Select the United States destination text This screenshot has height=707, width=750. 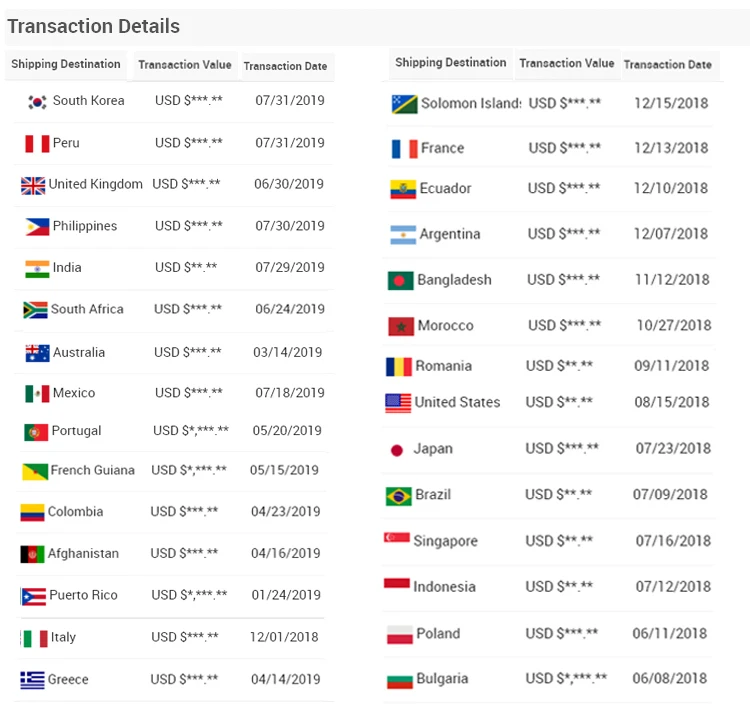coord(457,402)
